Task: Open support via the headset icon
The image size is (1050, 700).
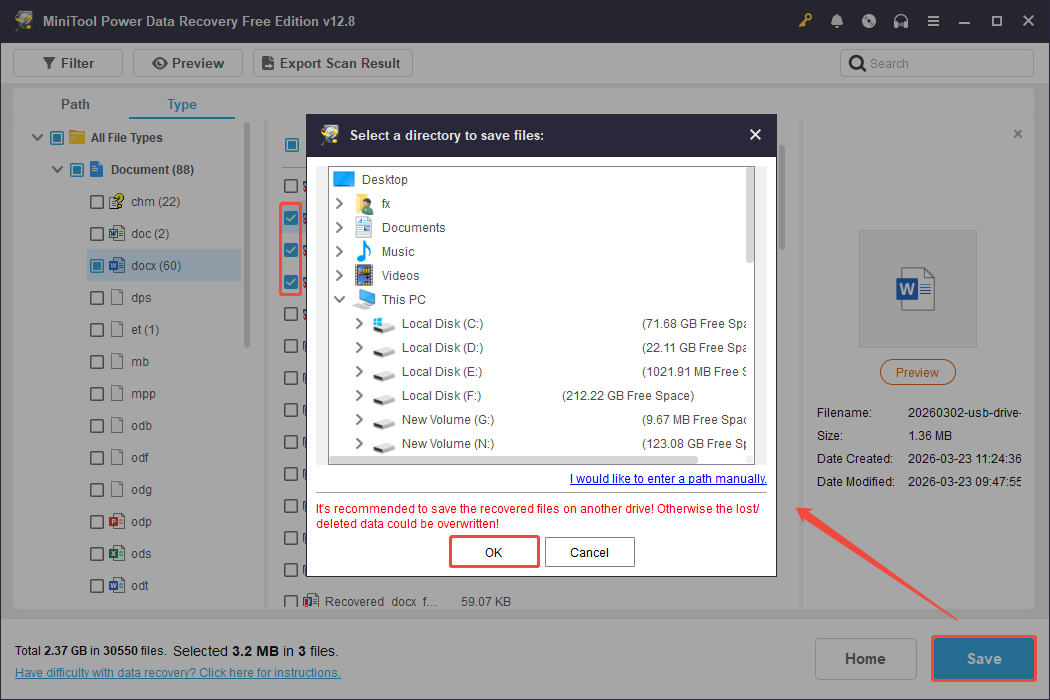Action: coord(901,20)
